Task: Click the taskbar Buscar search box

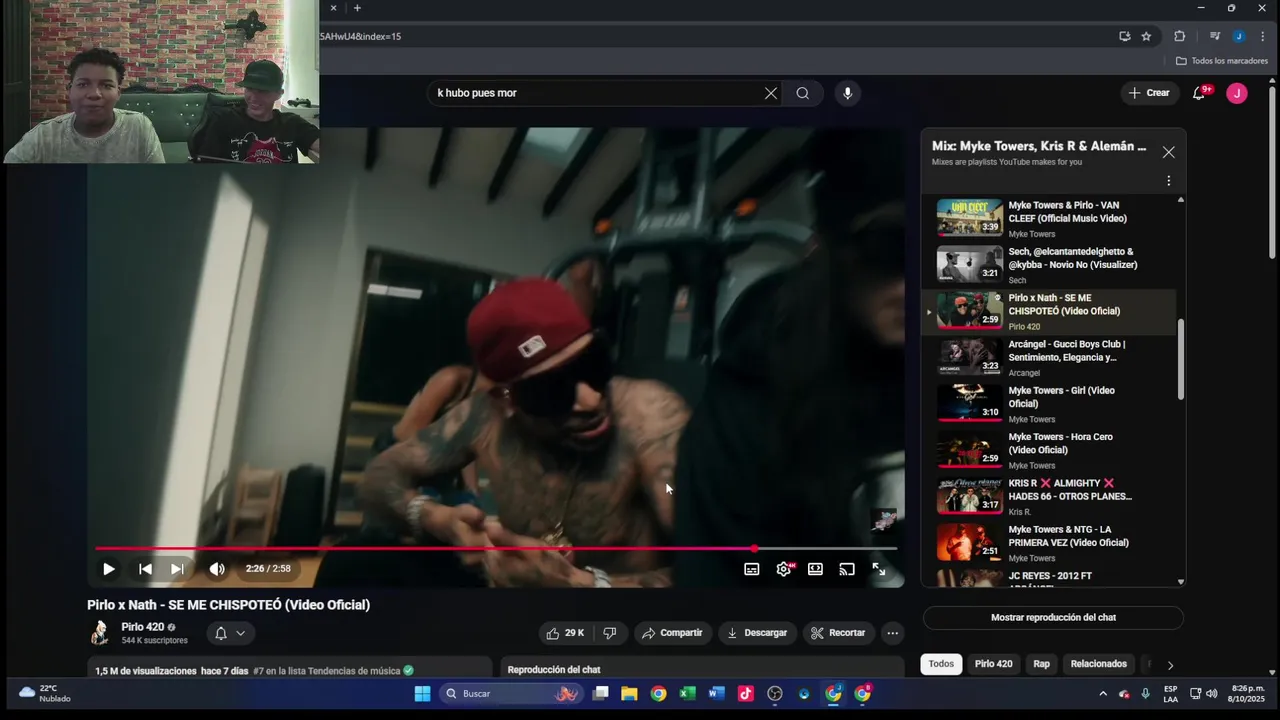Action: (x=513, y=694)
